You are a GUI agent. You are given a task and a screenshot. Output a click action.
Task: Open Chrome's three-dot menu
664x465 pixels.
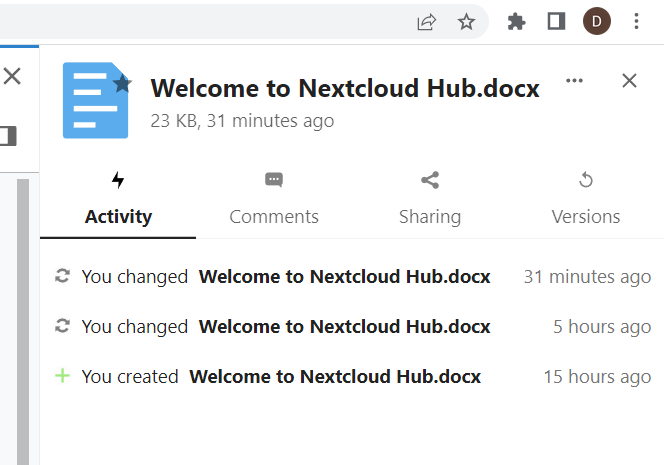pyautogui.click(x=636, y=21)
